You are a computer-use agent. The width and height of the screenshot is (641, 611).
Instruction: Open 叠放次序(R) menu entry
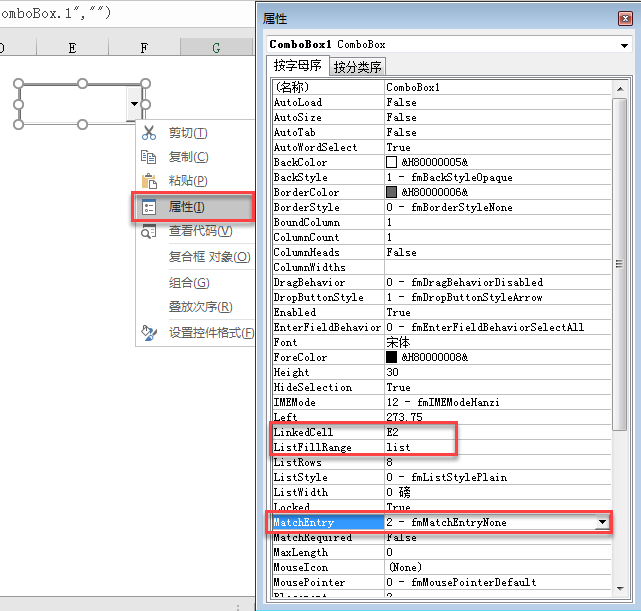pos(200,307)
